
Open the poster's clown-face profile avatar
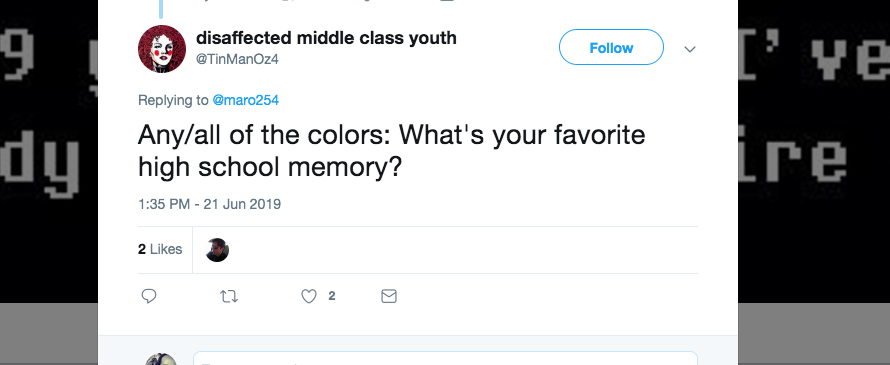pos(162,49)
